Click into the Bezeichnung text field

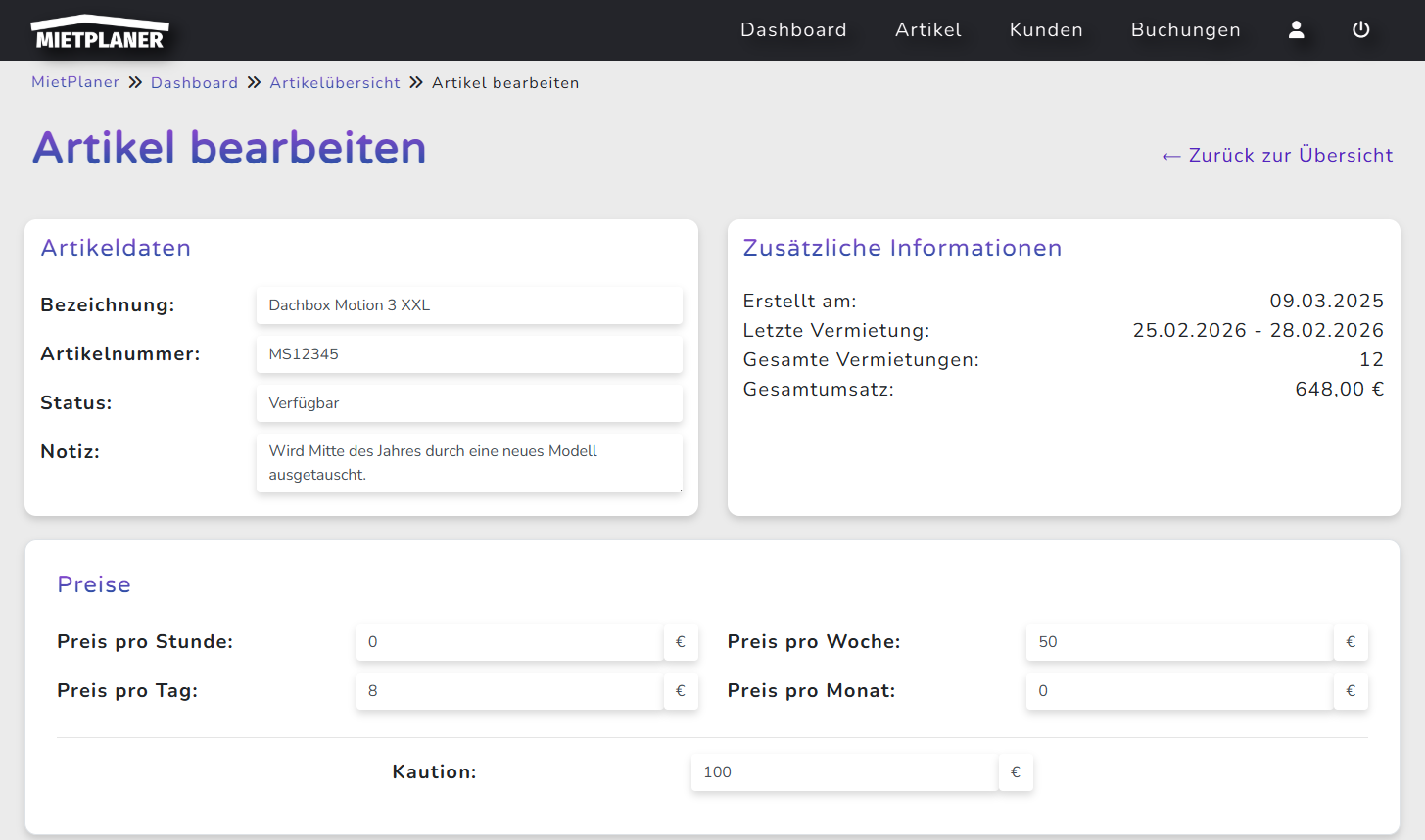click(x=469, y=305)
